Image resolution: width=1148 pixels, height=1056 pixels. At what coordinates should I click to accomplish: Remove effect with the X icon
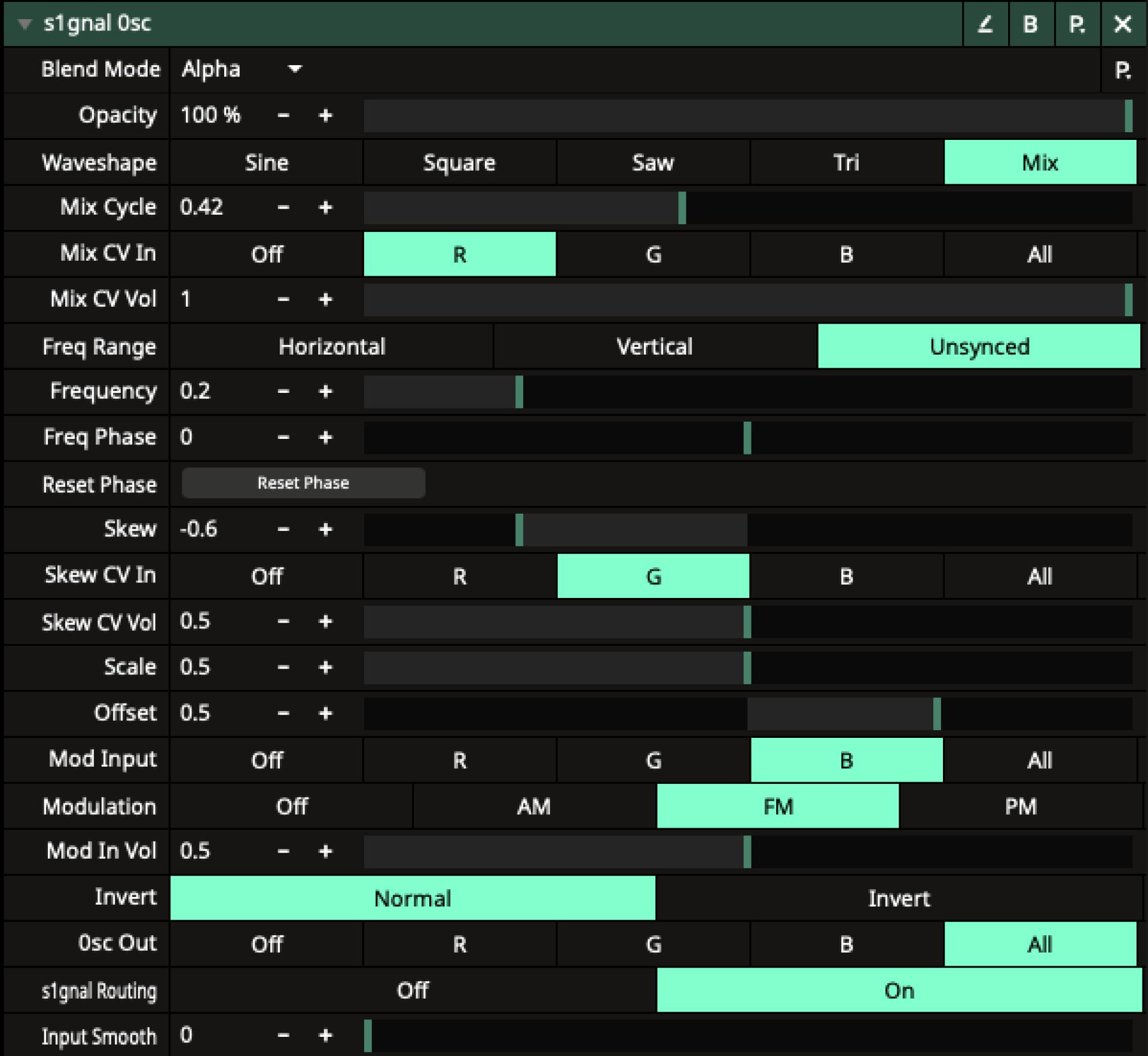tap(1123, 24)
